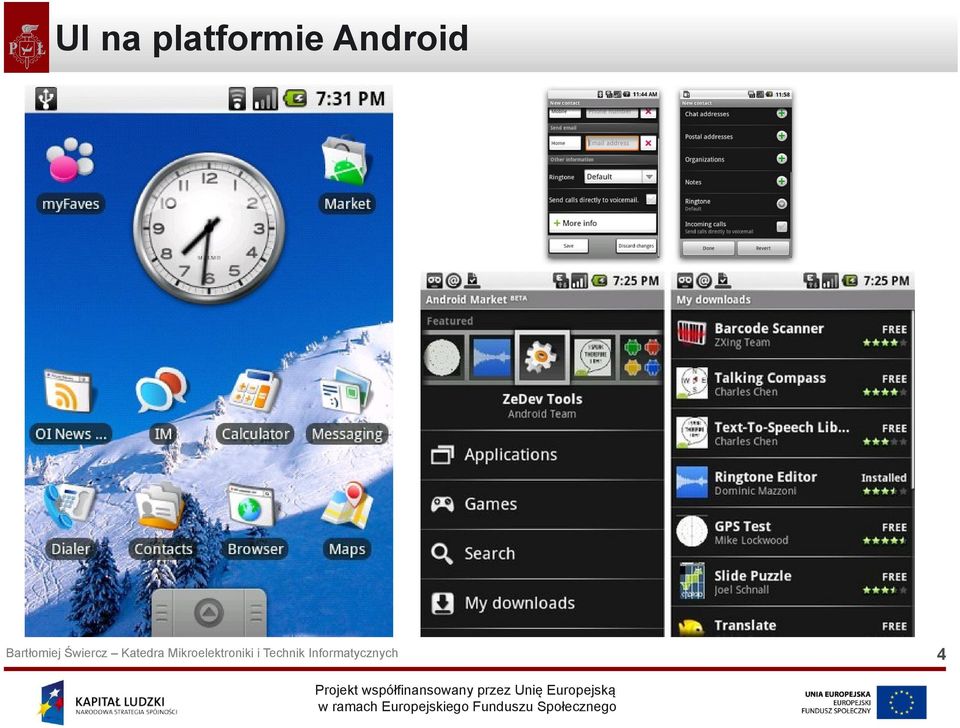Viewport: 960px width, 728px height.
Task: Tap download icon in My downloads status bar
Action: tap(723, 281)
